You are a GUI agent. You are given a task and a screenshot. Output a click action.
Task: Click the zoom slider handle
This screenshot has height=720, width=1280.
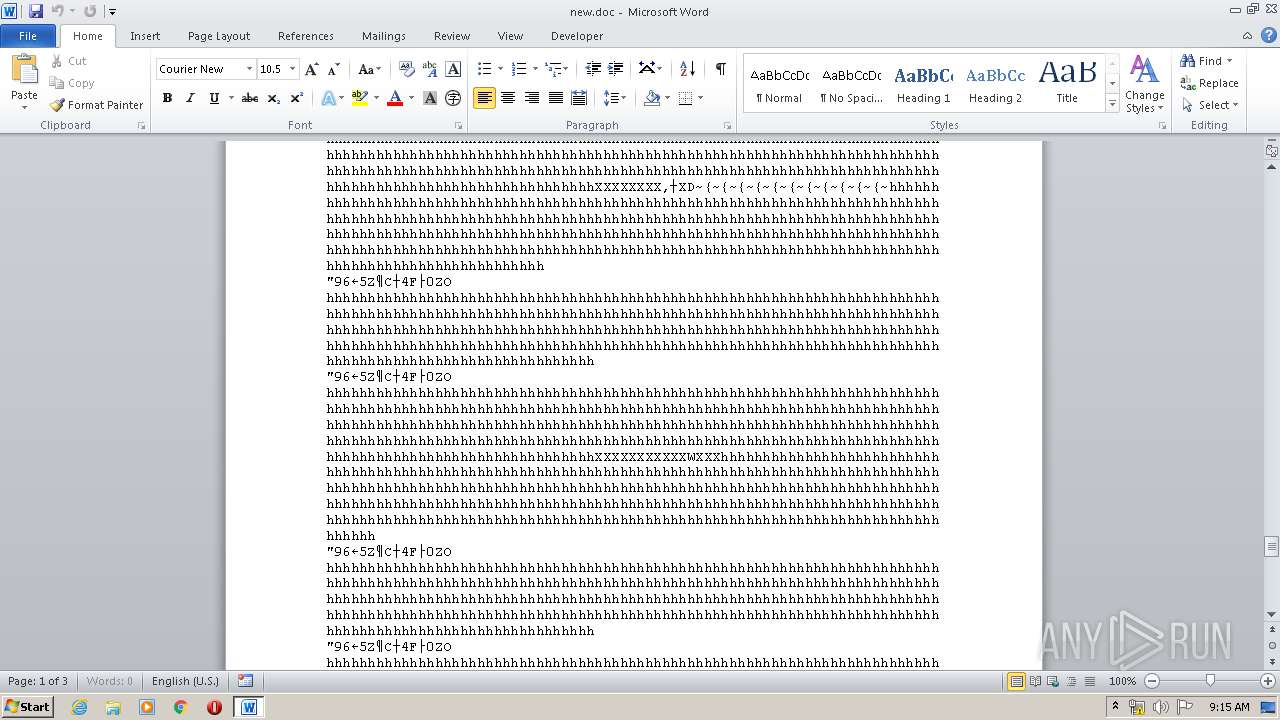[1210, 681]
